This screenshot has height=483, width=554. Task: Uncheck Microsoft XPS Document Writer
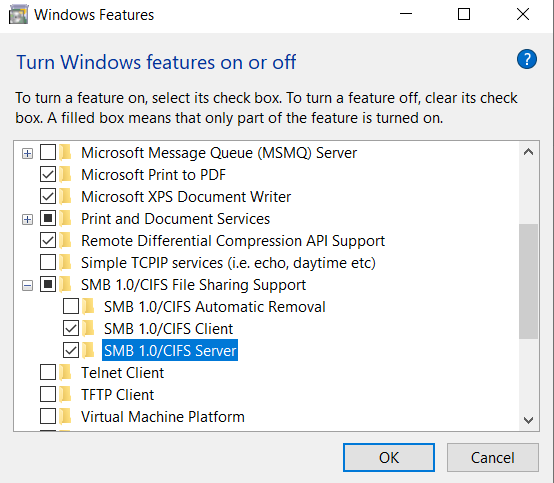pyautogui.click(x=48, y=196)
